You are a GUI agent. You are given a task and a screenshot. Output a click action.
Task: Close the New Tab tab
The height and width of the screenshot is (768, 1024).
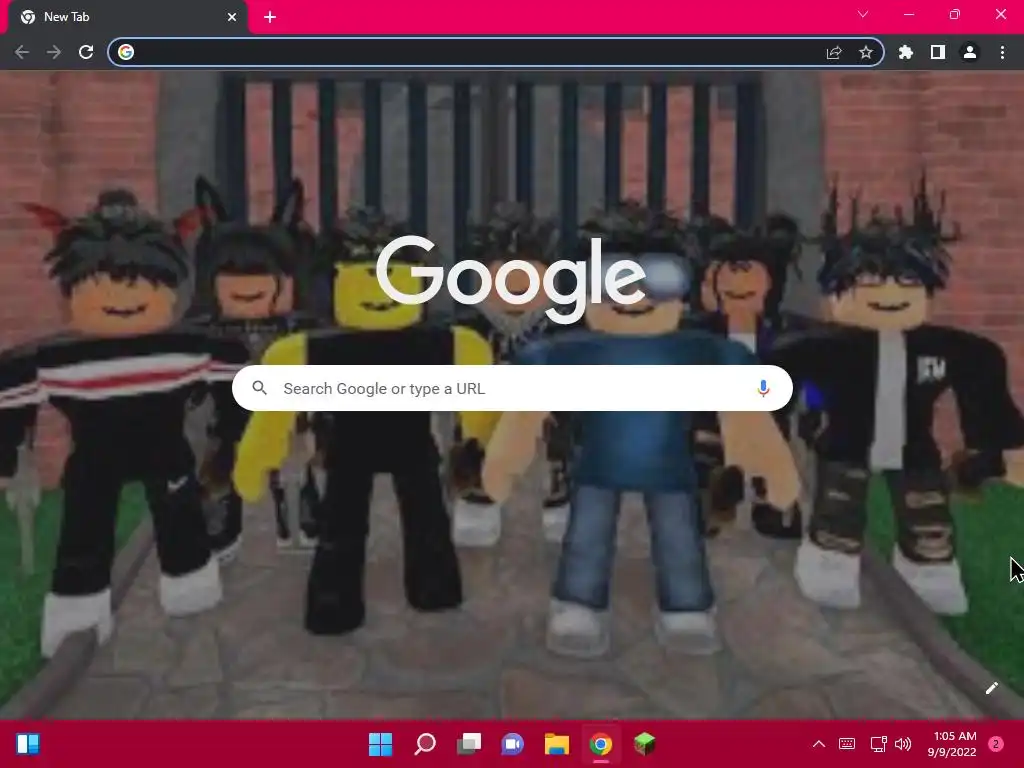click(x=232, y=17)
